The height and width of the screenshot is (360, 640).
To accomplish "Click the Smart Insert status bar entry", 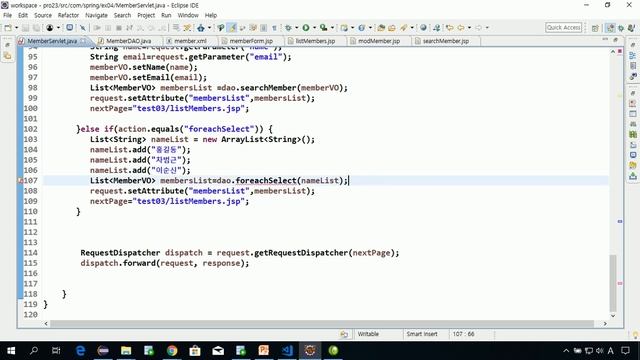I will point(422,334).
